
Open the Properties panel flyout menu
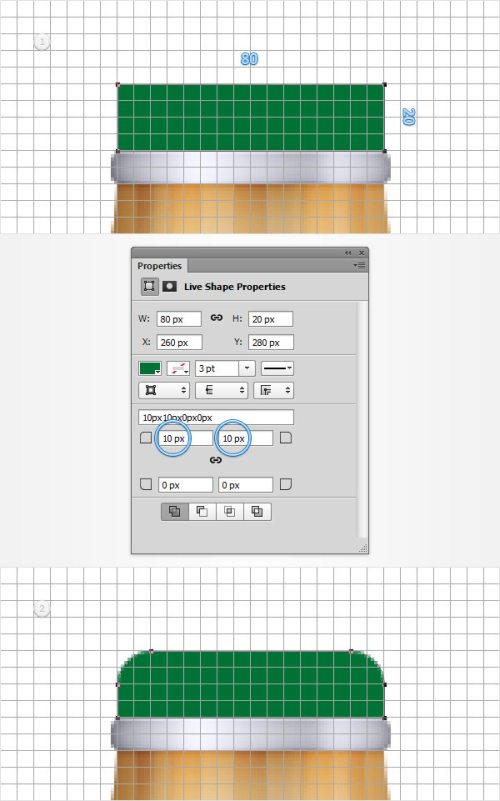tap(360, 266)
